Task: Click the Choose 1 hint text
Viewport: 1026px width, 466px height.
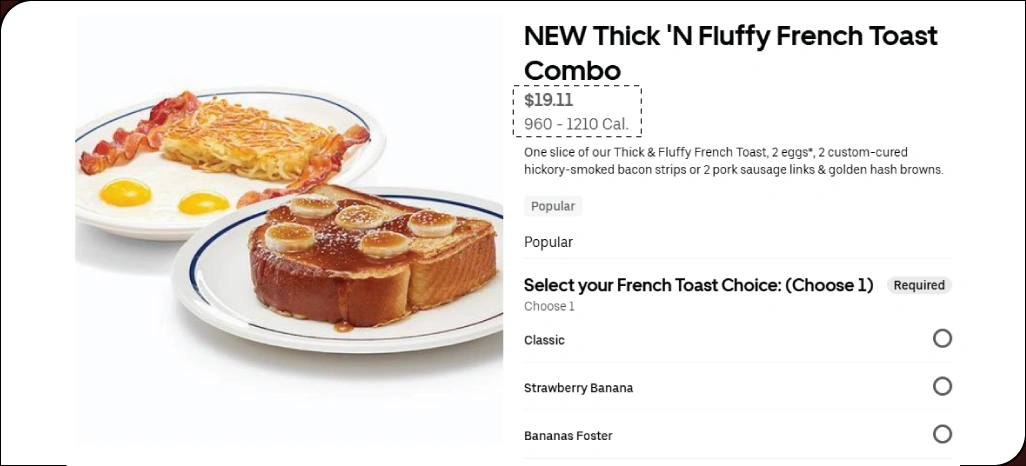Action: tap(549, 307)
